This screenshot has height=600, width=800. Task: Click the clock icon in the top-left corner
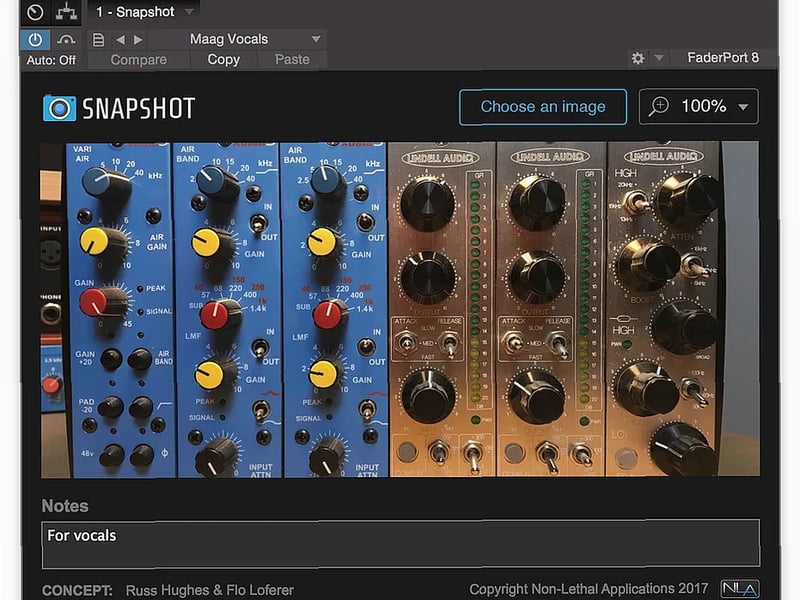coord(33,12)
